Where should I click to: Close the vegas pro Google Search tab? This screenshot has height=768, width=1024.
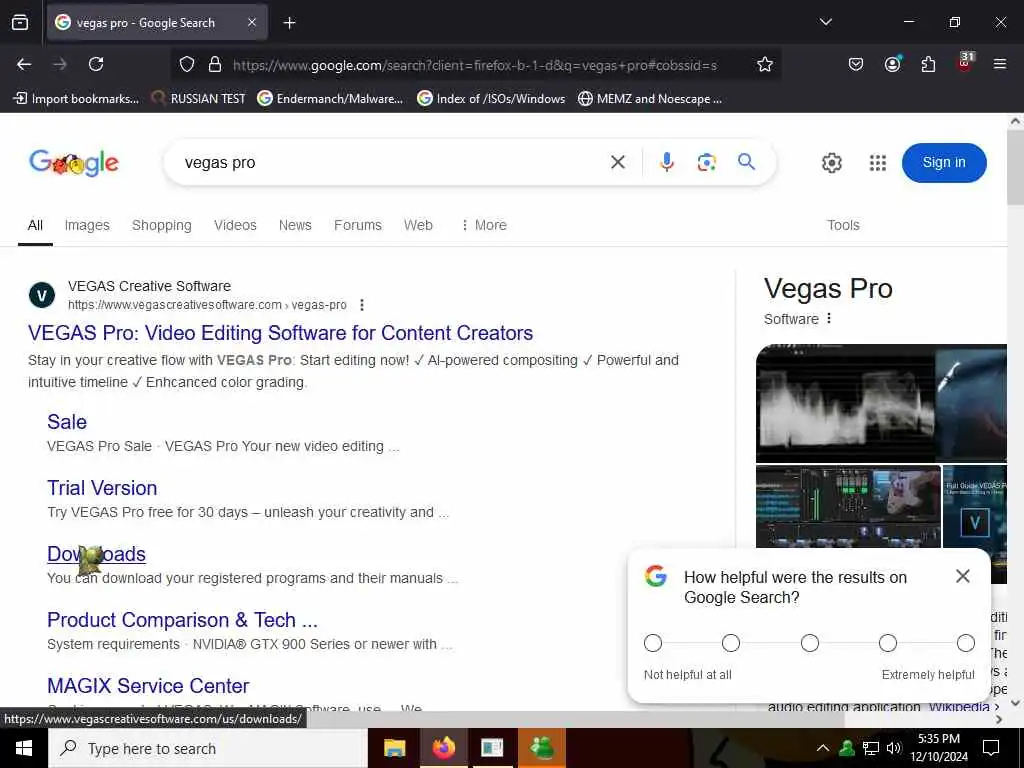pos(252,22)
